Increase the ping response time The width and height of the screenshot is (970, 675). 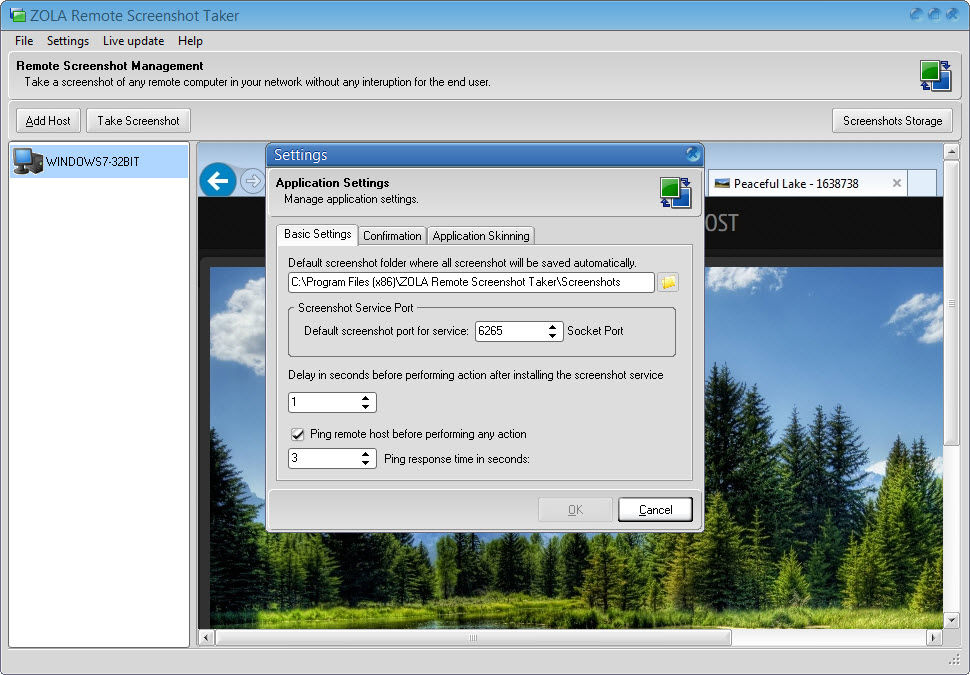pos(366,454)
